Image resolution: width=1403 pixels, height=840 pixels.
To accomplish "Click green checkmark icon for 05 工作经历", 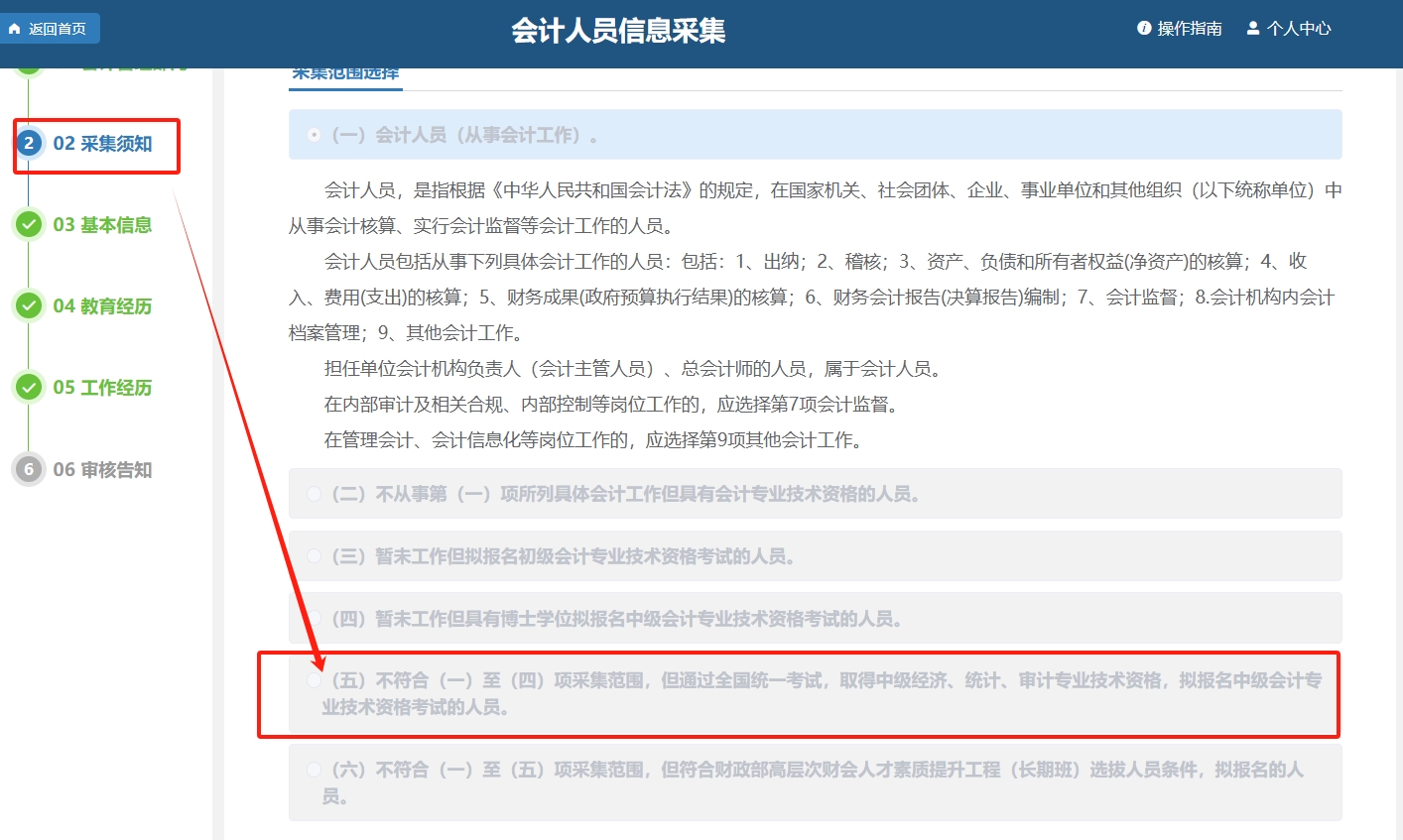I will tap(29, 388).
